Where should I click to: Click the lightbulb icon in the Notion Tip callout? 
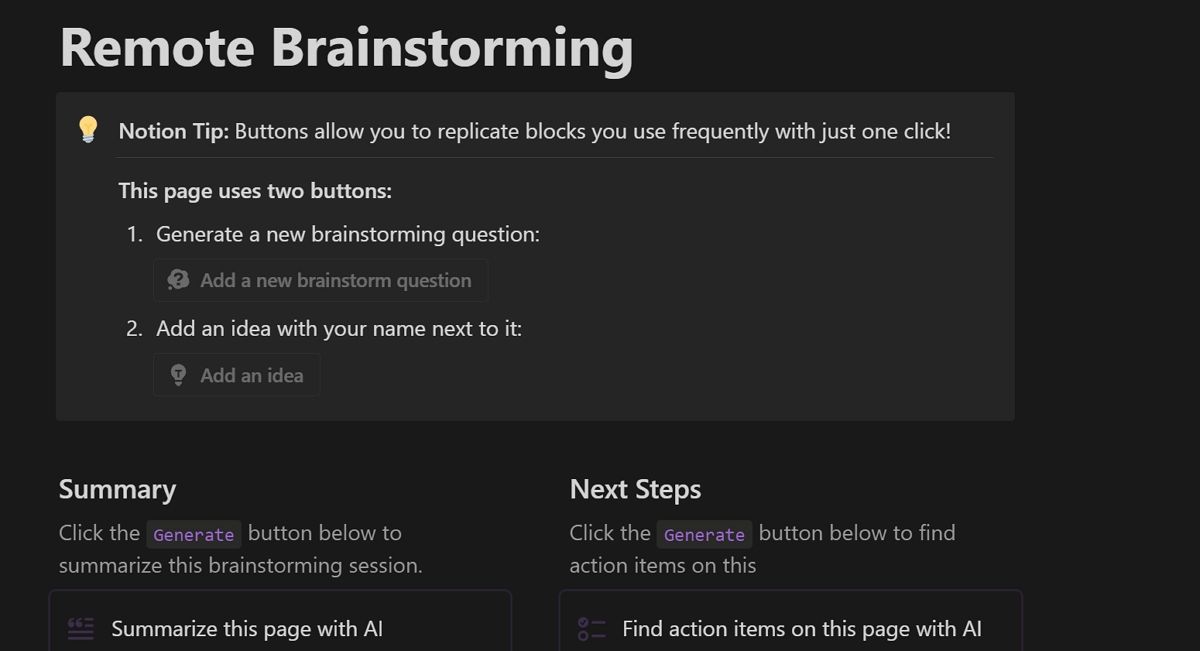(x=88, y=130)
